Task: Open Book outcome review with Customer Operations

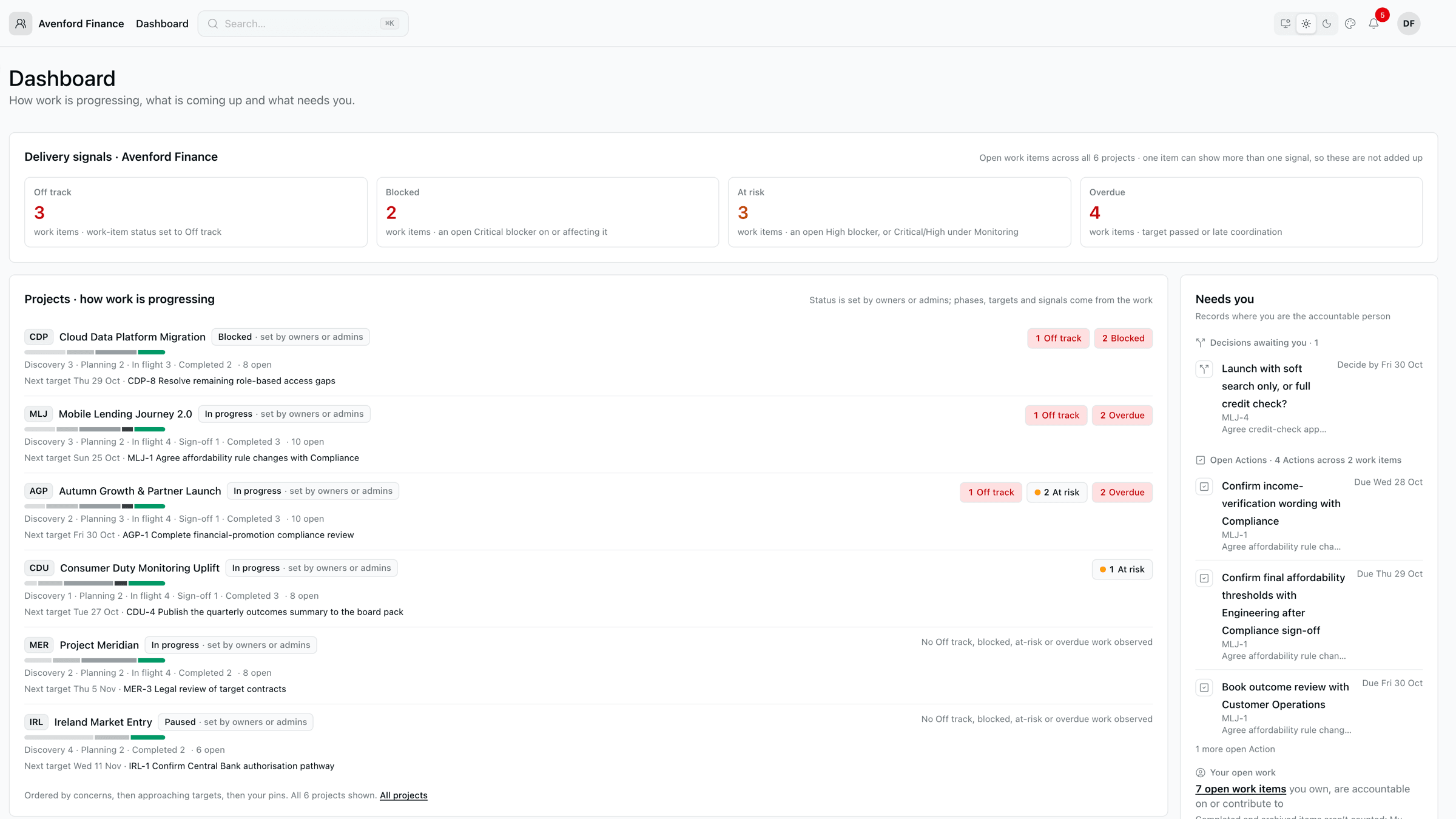Action: (1285, 696)
